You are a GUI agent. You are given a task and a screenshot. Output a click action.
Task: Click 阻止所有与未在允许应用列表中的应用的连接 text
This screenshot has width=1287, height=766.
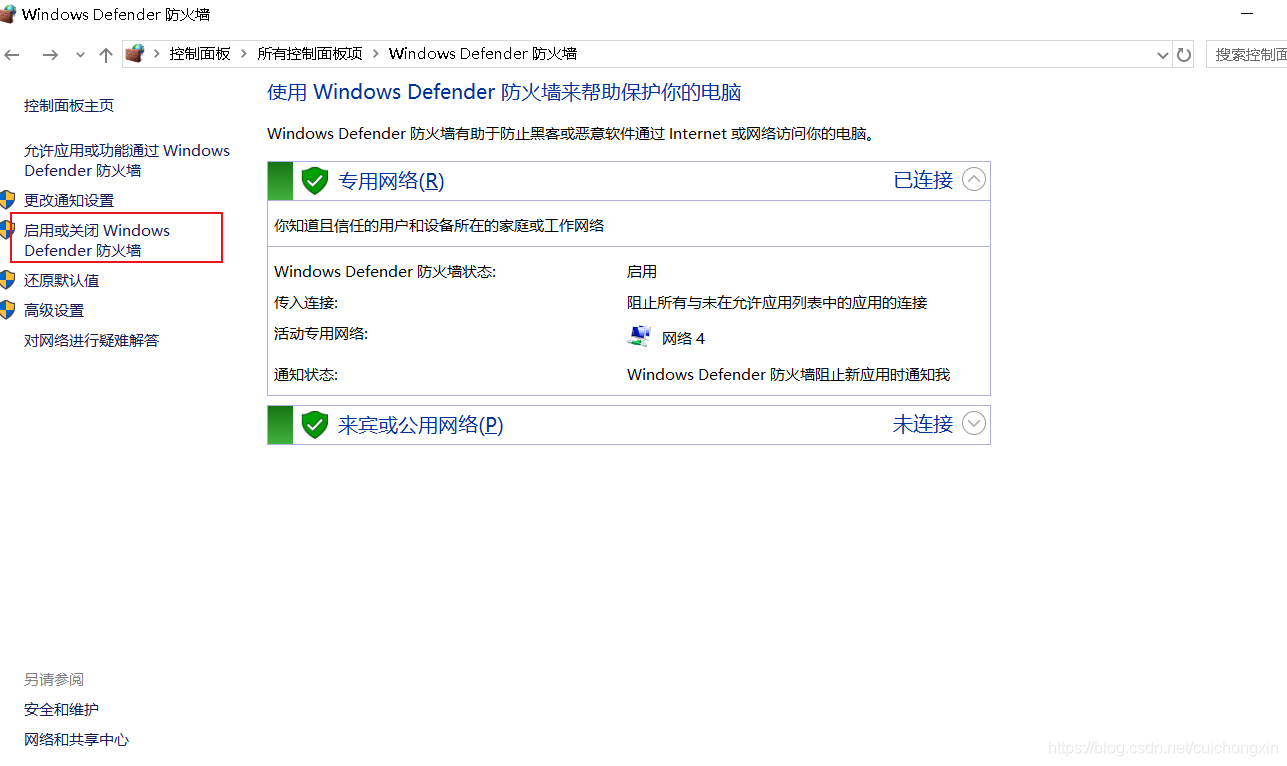(777, 302)
